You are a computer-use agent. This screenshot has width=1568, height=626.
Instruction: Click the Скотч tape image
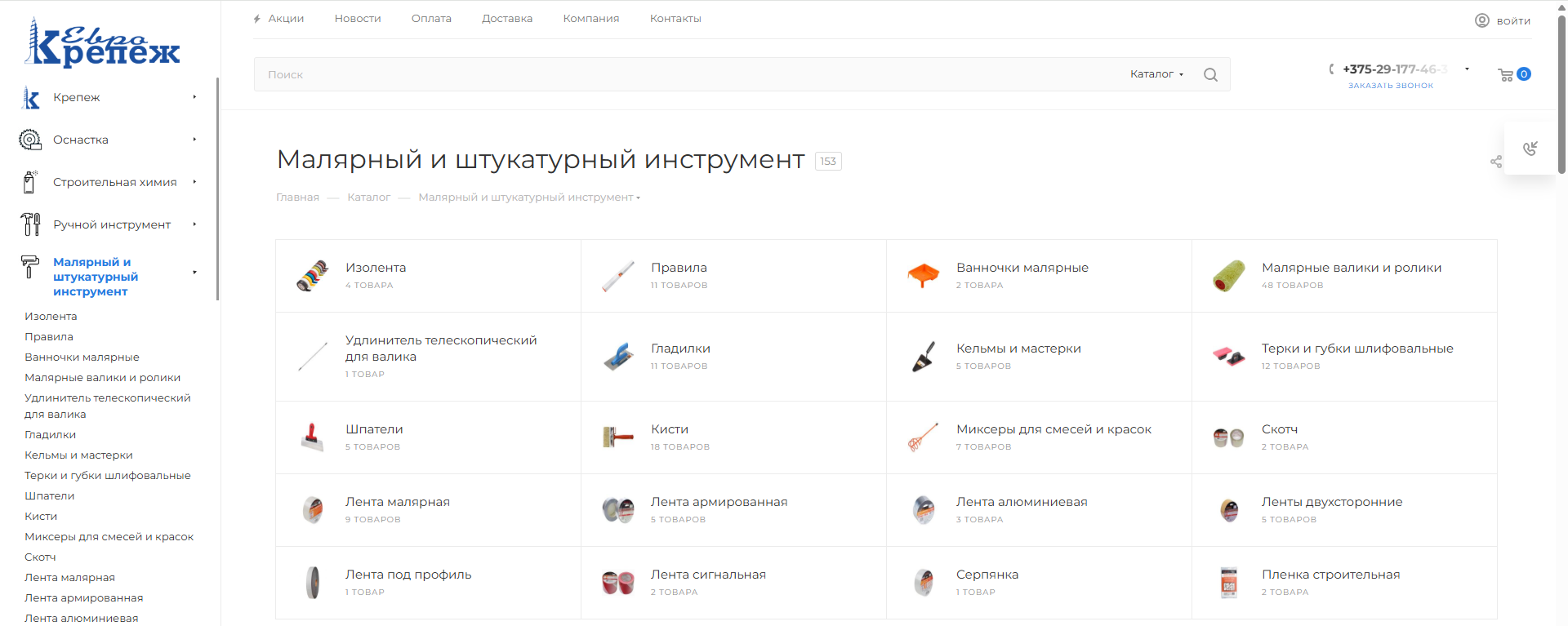point(1229,437)
